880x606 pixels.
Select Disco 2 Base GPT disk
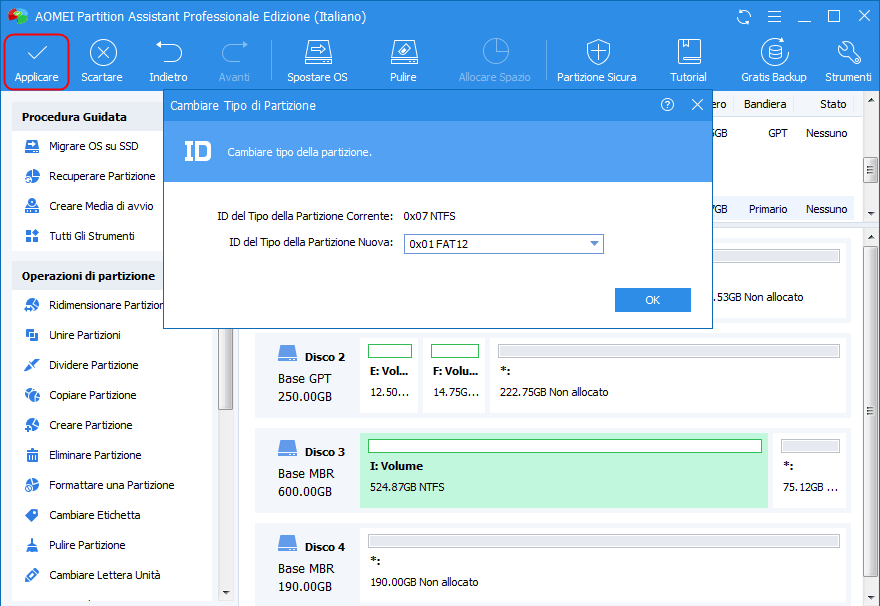click(x=307, y=375)
